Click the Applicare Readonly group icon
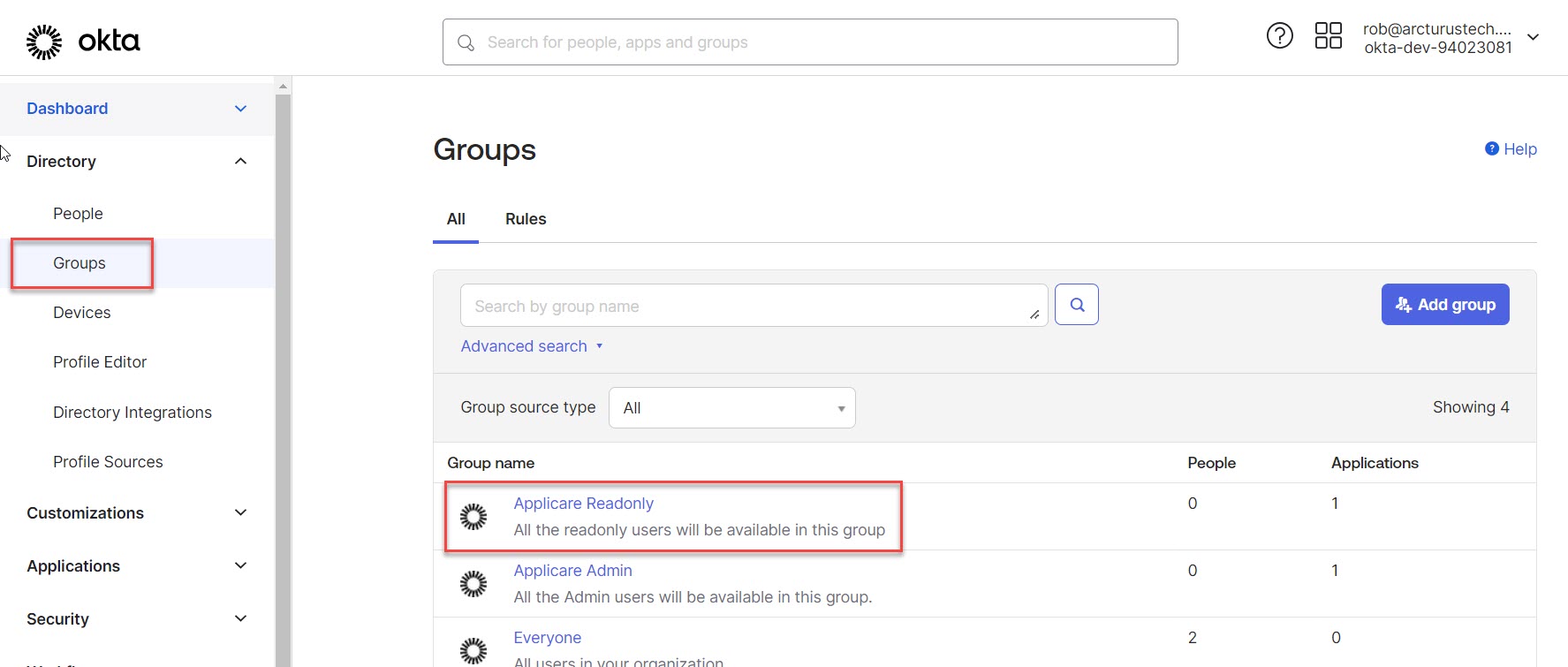1568x667 pixels. coord(473,517)
